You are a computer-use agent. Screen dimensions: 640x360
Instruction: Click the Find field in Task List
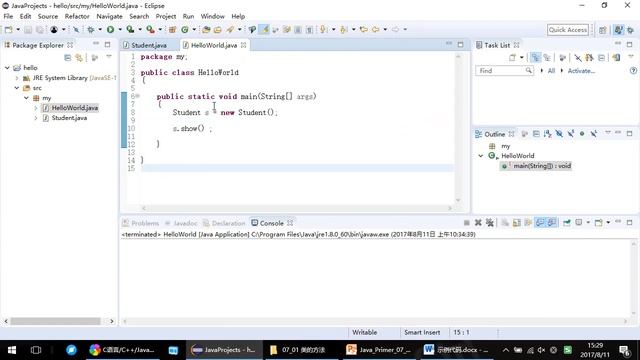(504, 71)
